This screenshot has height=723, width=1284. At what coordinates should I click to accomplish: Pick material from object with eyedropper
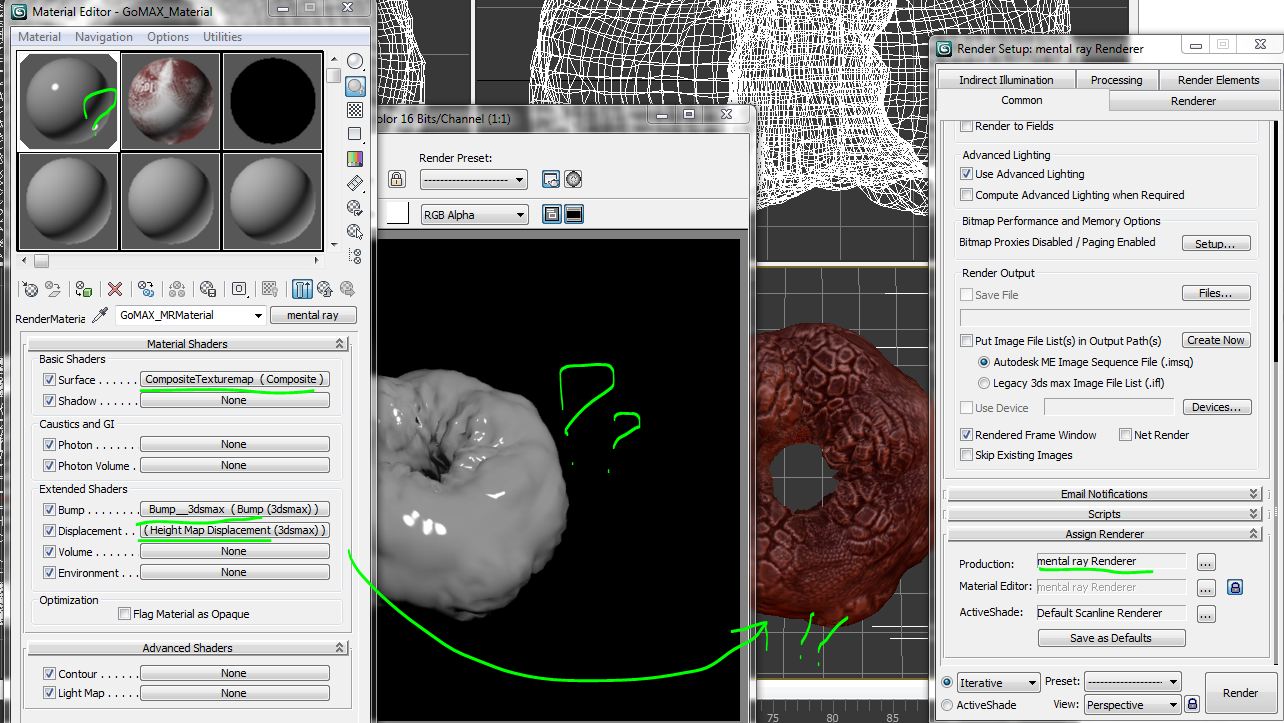[x=100, y=315]
